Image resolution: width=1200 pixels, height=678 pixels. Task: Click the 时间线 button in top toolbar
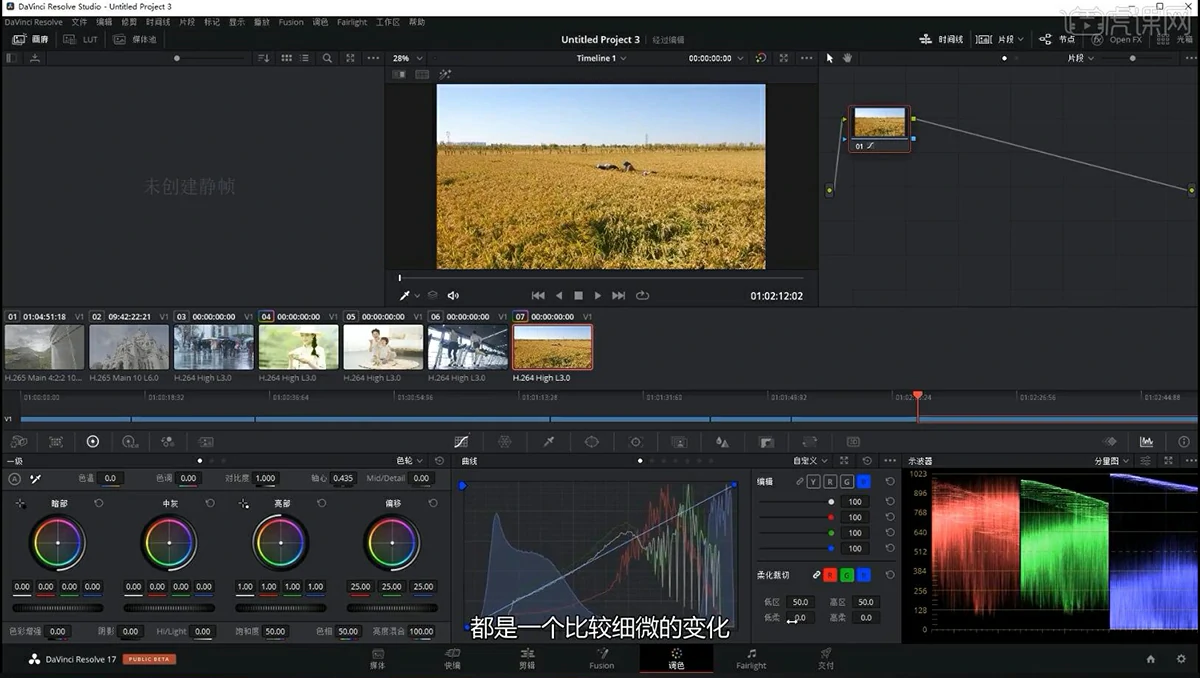pos(942,39)
